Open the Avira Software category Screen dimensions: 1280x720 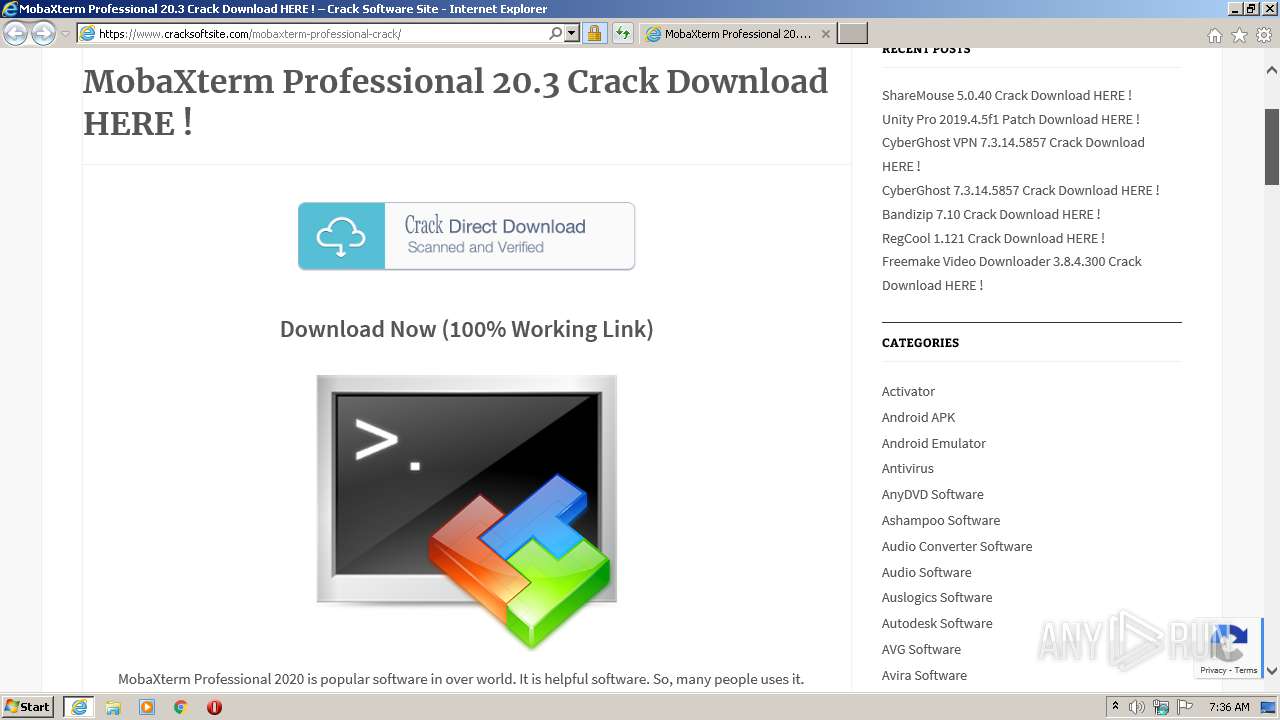[924, 675]
